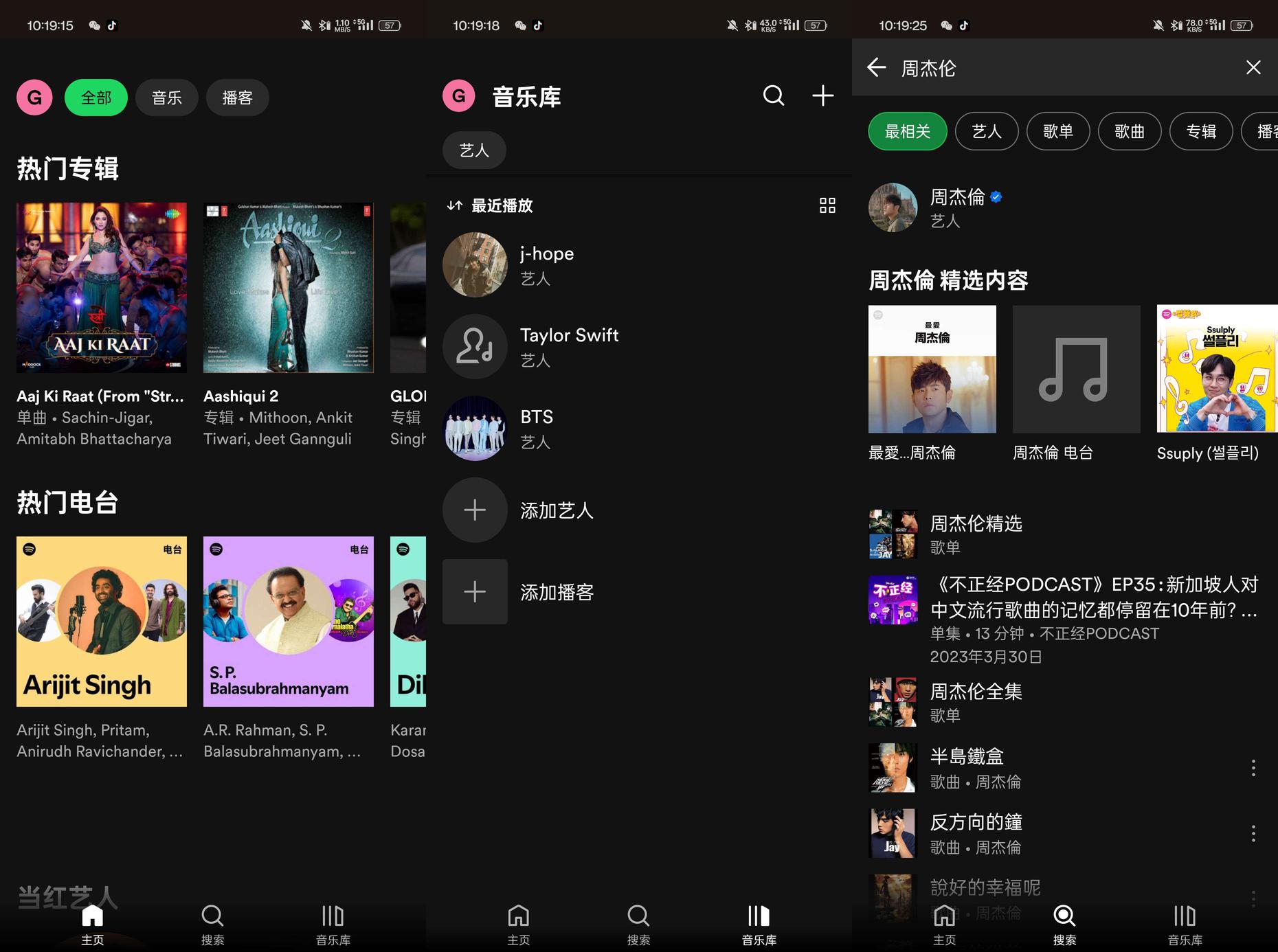This screenshot has width=1278, height=952.
Task: Open Aashiqui 2 album cover
Action: (289, 288)
